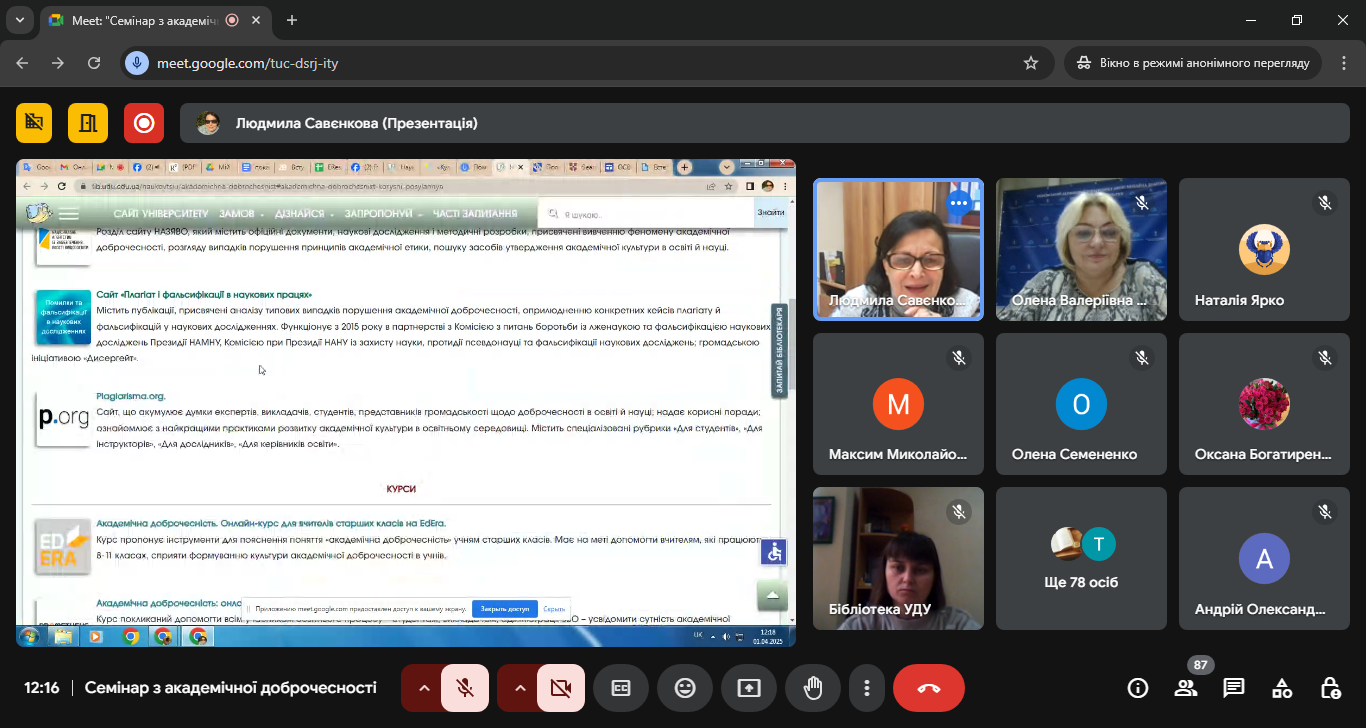Open chat with everyone panel
The width and height of the screenshot is (1366, 728).
coord(1234,688)
